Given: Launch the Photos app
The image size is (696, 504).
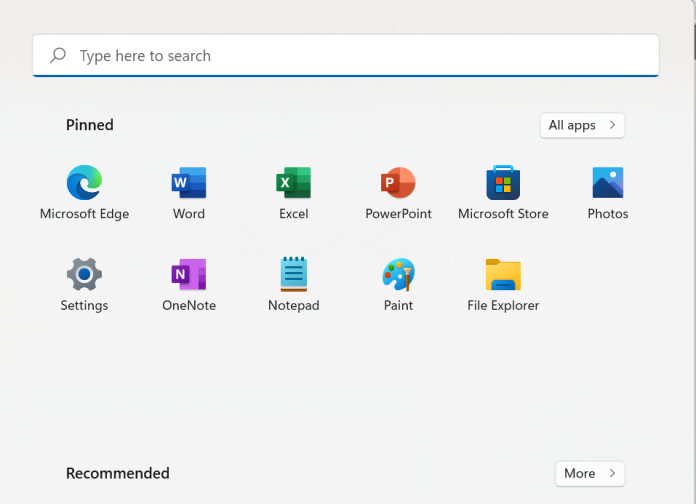Looking at the screenshot, I should pos(608,183).
